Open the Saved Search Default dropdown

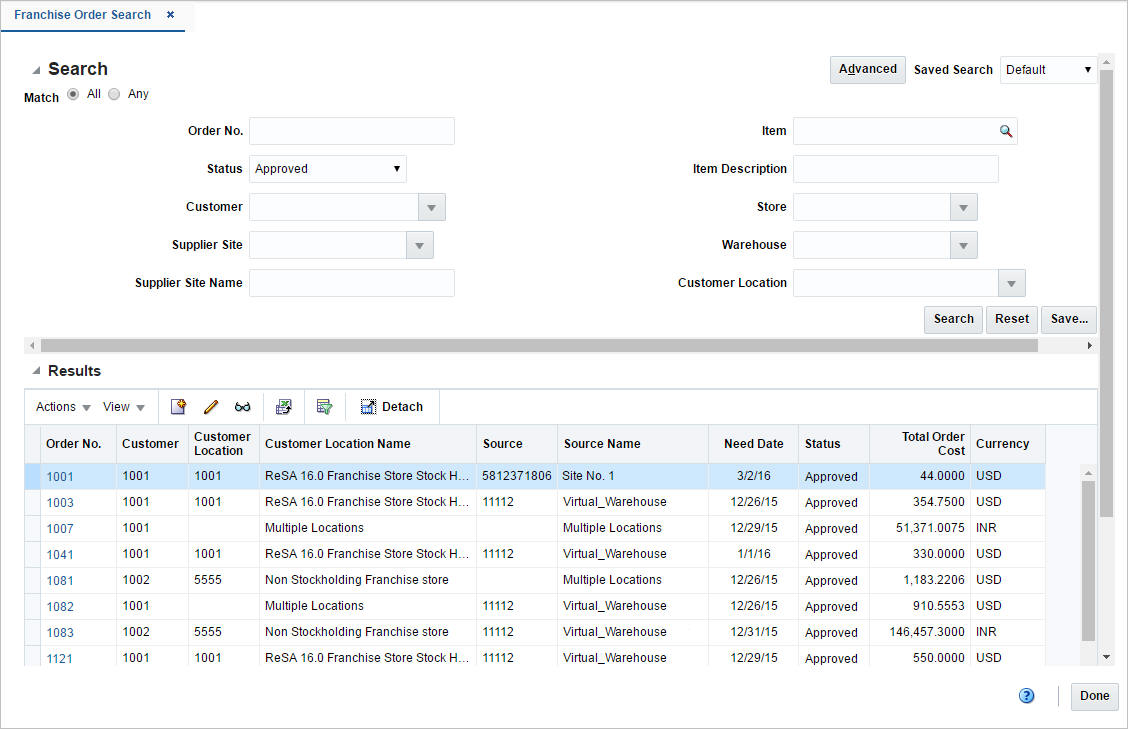[x=1048, y=70]
